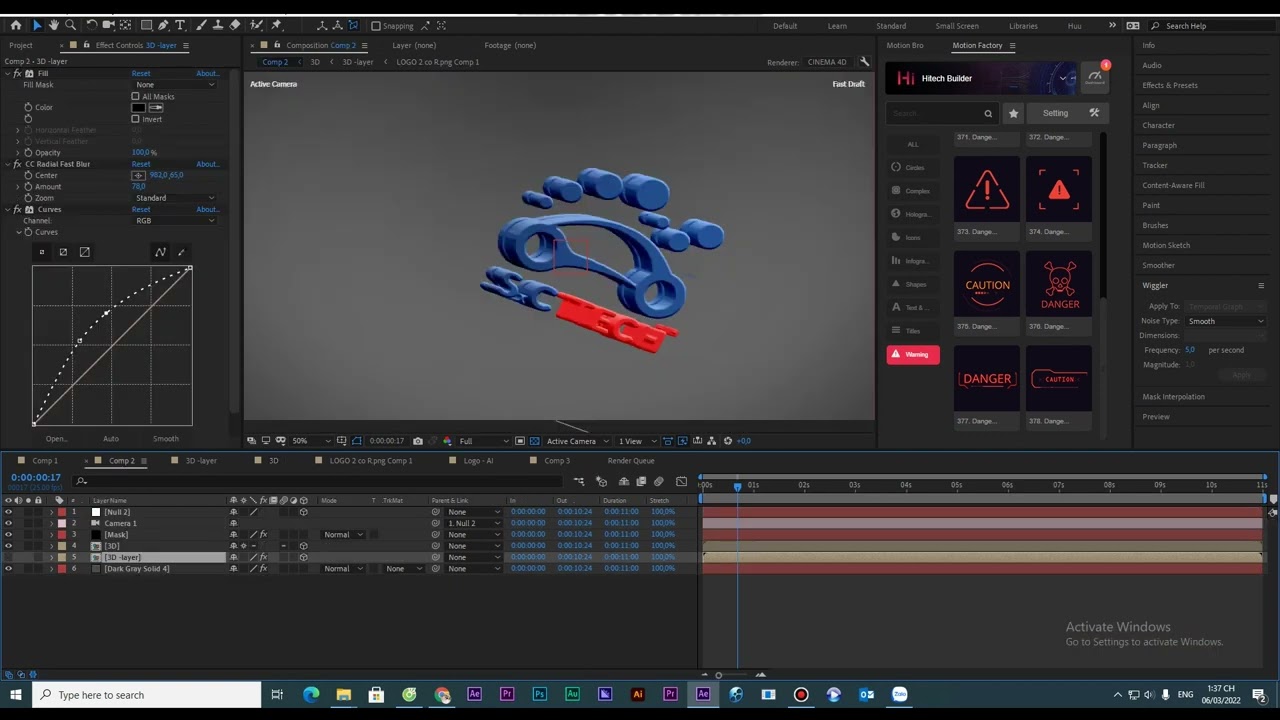The height and width of the screenshot is (720, 1280).
Task: Select the Circles category in Motion Factory
Action: [913, 167]
